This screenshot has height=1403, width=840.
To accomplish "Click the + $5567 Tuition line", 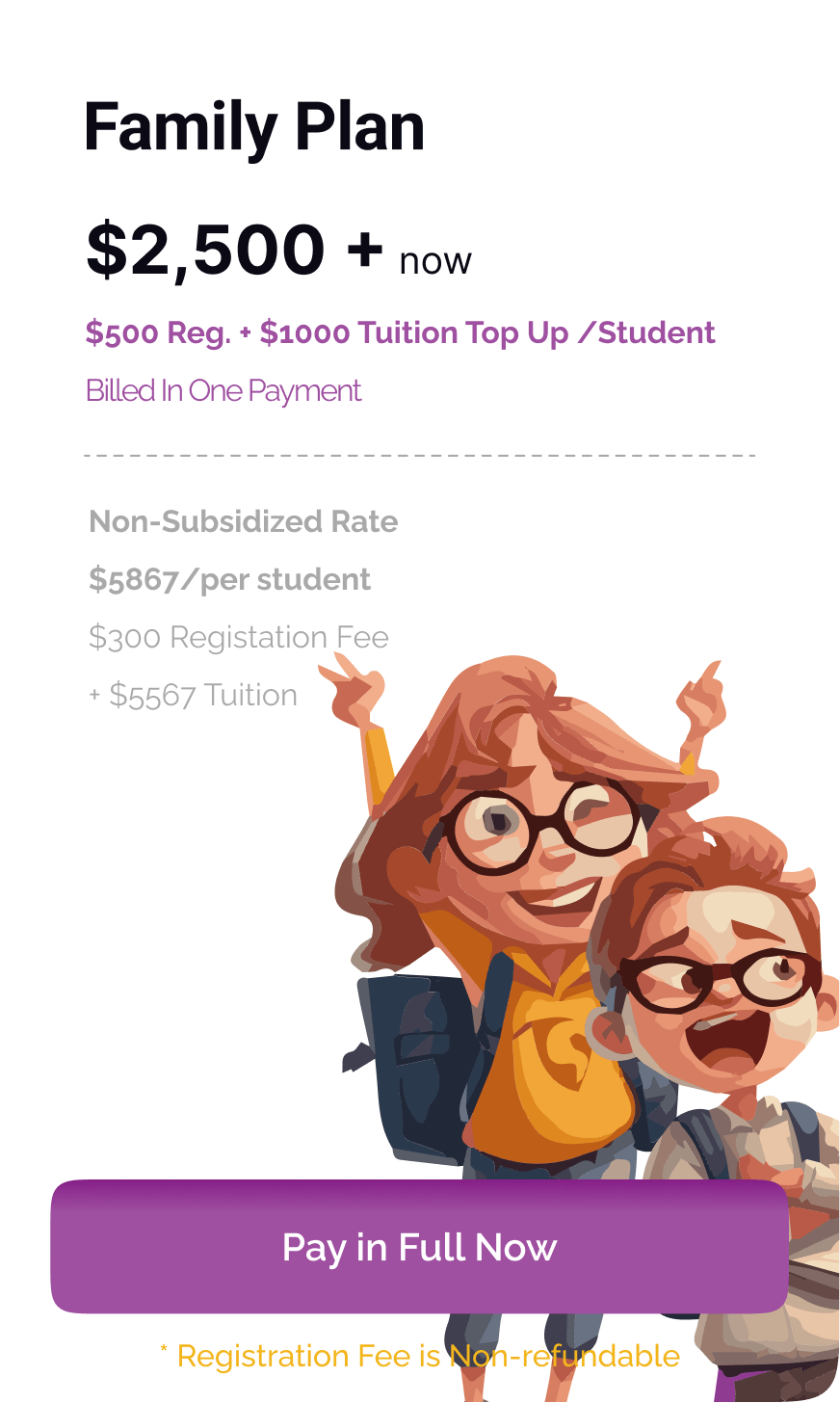I will tap(193, 696).
